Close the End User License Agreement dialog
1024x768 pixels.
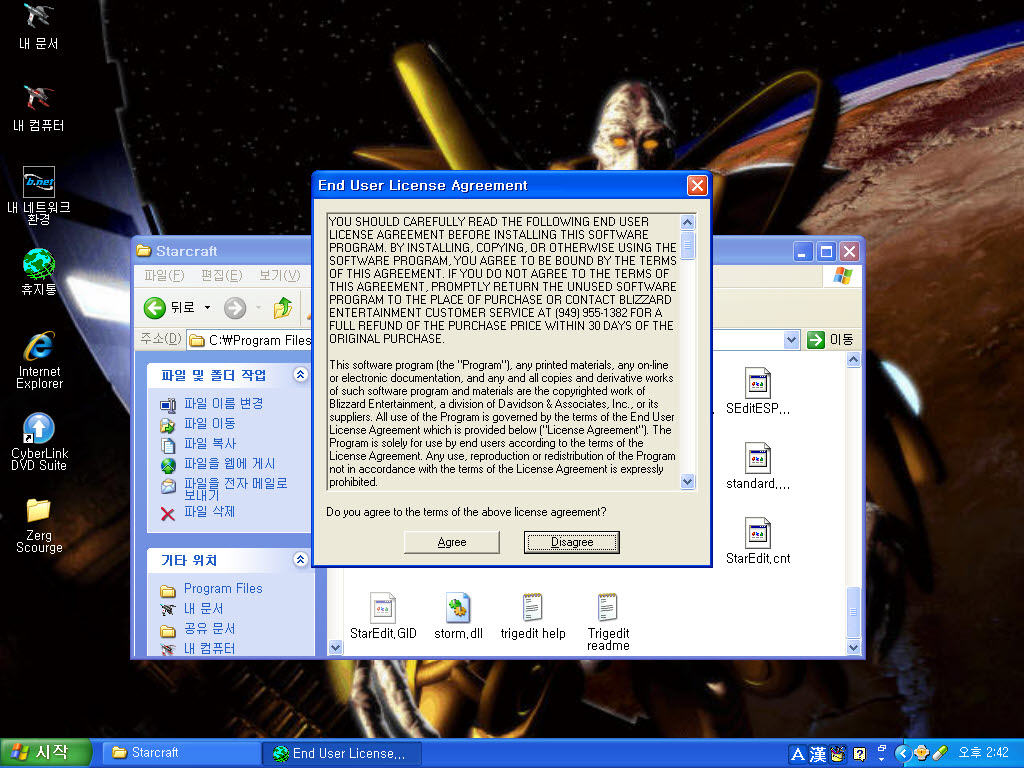point(697,185)
